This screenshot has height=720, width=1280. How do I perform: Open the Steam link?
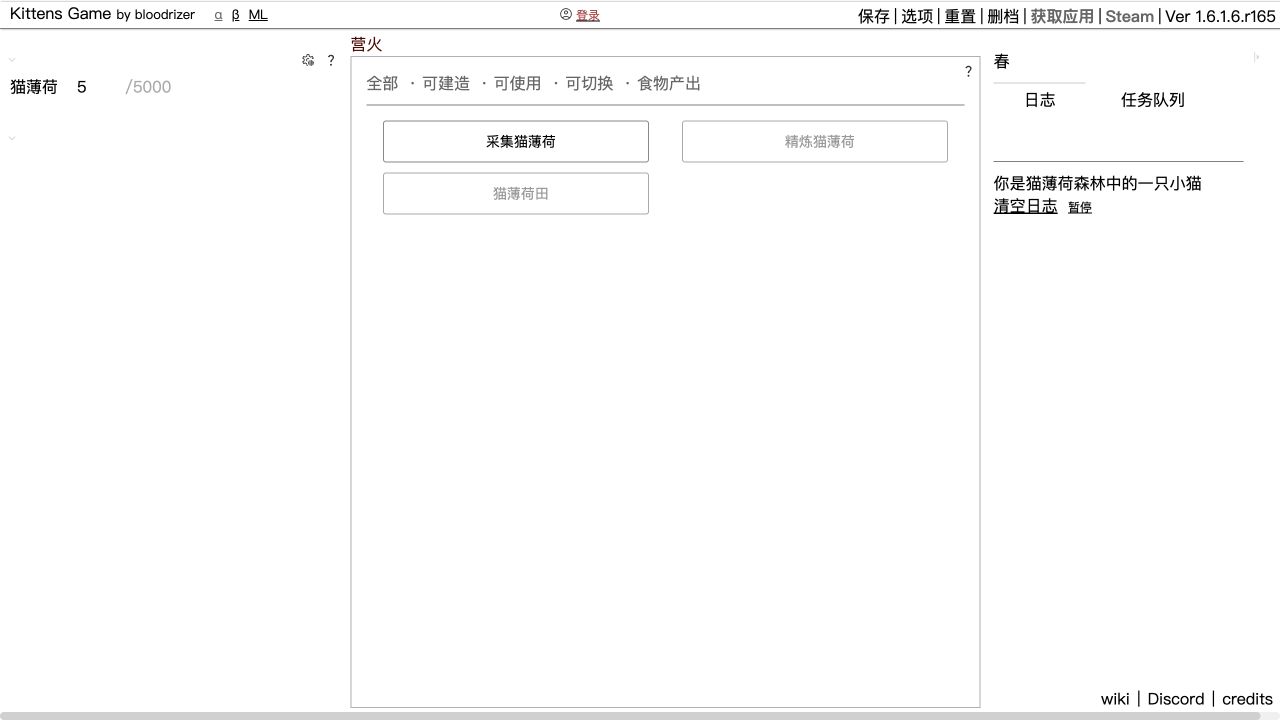pos(1130,16)
